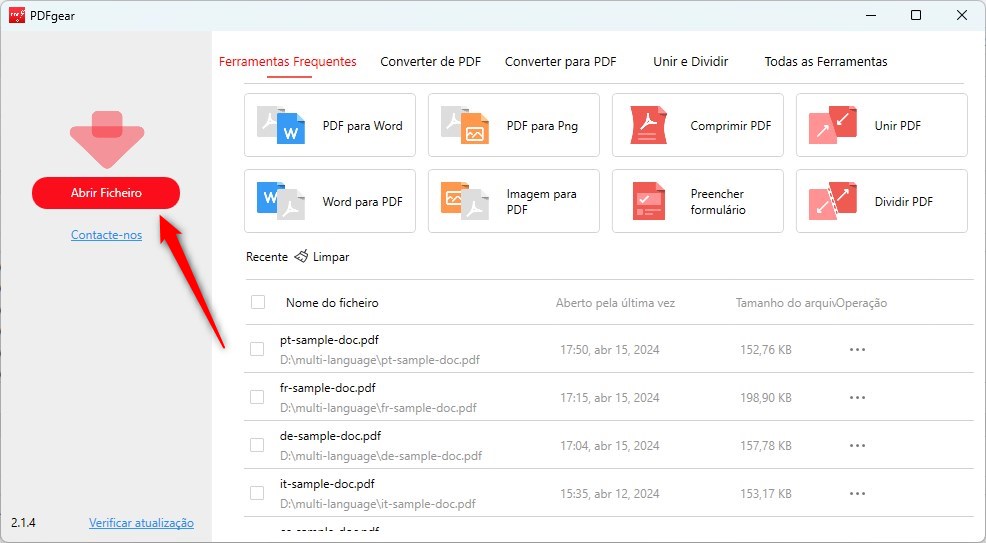Open more options for pt-sample-doc.pdf
The height and width of the screenshot is (543, 986).
[x=857, y=349]
